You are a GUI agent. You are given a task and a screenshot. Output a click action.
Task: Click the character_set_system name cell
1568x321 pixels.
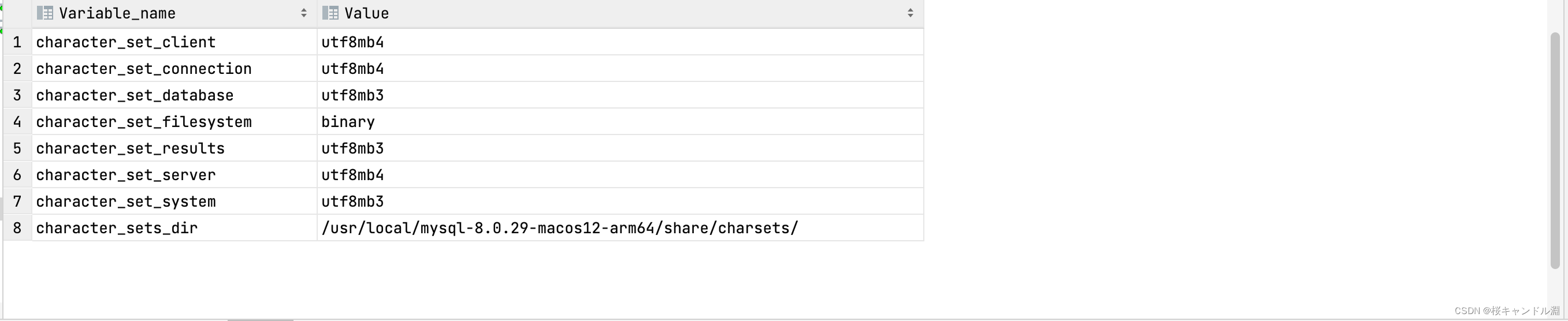coord(174,201)
